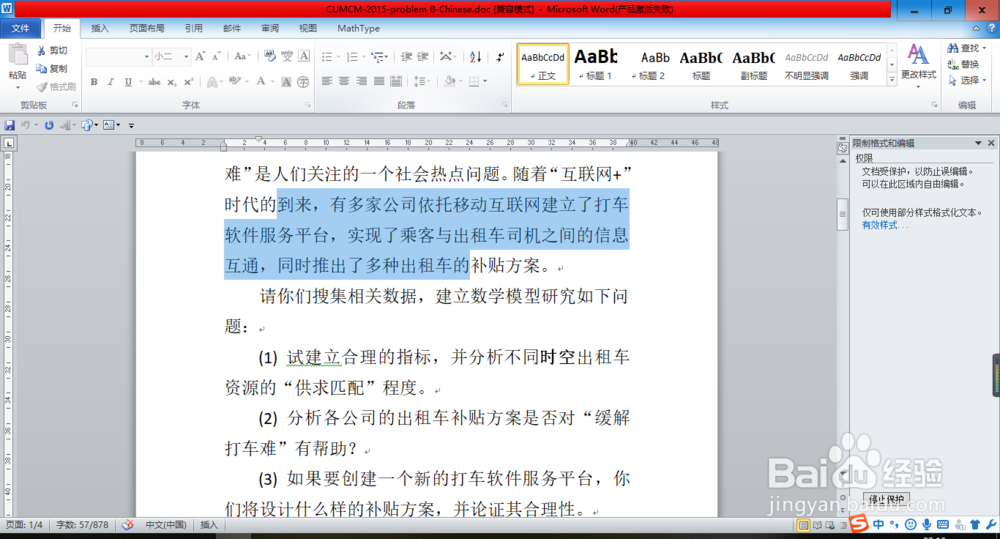The image size is (1000, 539).
Task: Click the 有效样式 link in side pane
Action: pyautogui.click(x=885, y=225)
